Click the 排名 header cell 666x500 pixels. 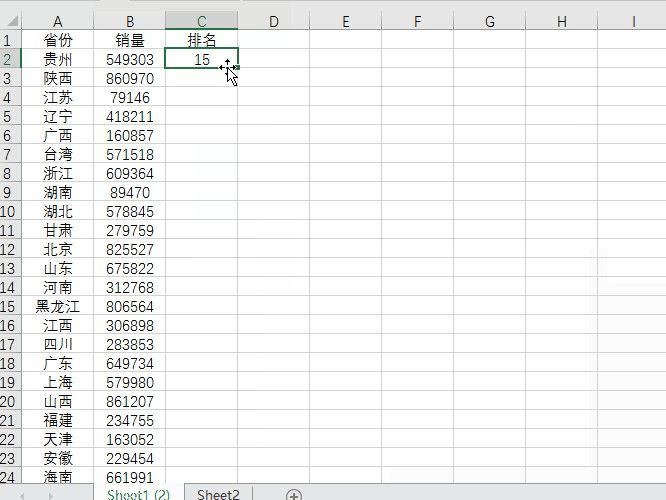coord(202,40)
